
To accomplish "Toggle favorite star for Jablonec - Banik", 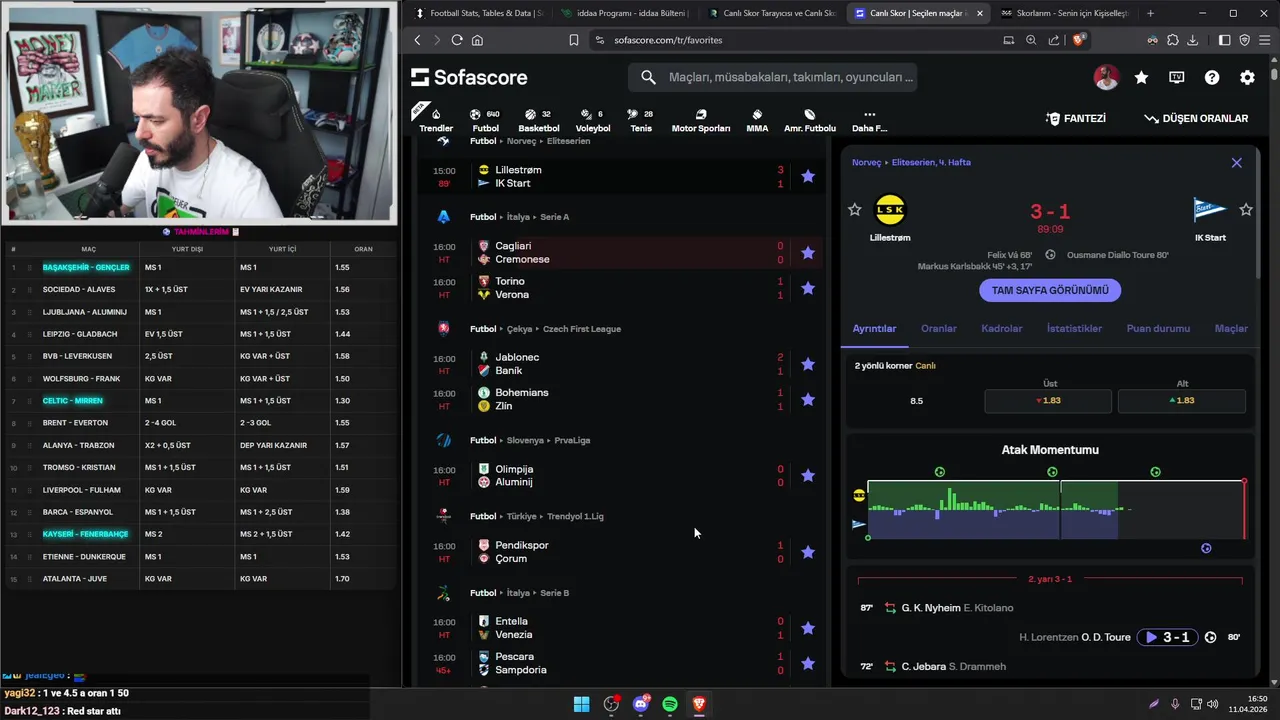I will coord(808,364).
